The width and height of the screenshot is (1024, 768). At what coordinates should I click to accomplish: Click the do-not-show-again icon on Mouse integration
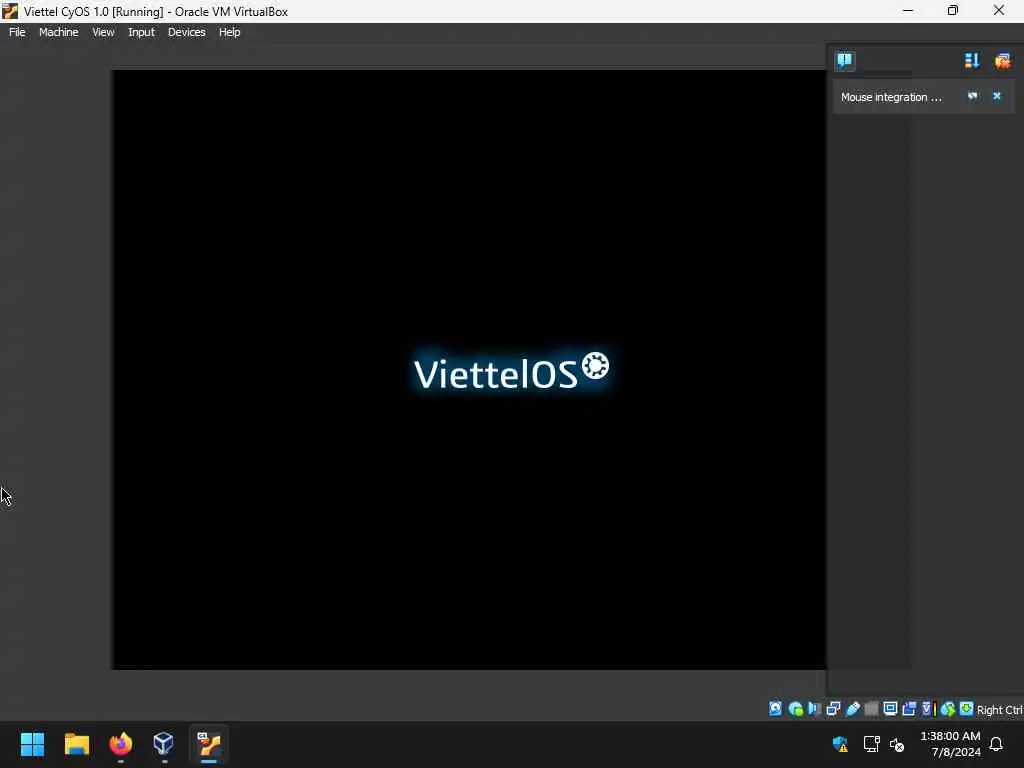tap(972, 96)
